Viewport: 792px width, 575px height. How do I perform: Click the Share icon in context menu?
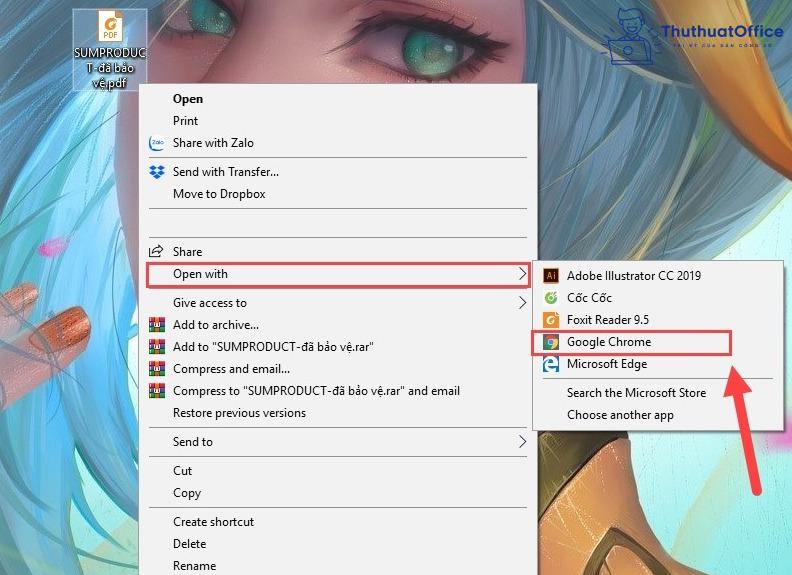pyautogui.click(x=156, y=252)
